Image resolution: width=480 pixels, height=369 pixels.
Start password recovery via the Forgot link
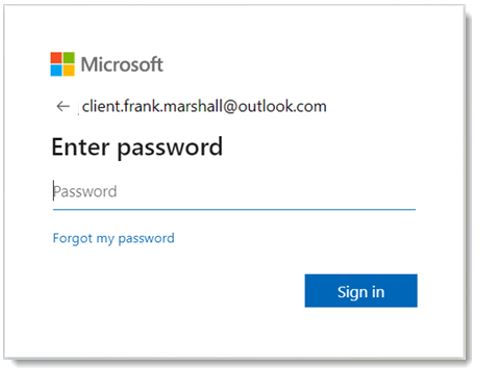pyautogui.click(x=114, y=239)
